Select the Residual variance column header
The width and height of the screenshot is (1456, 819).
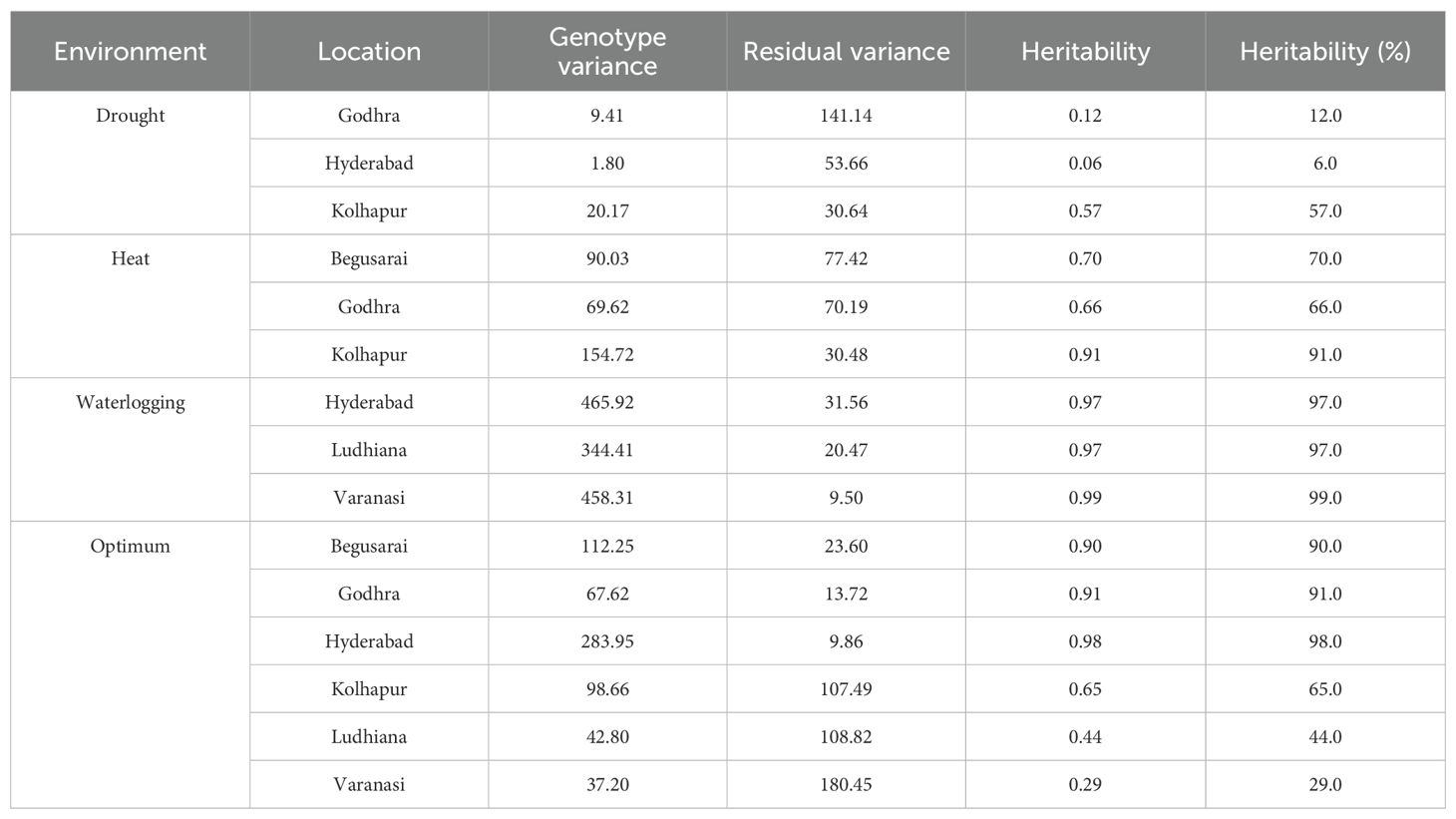(x=846, y=51)
